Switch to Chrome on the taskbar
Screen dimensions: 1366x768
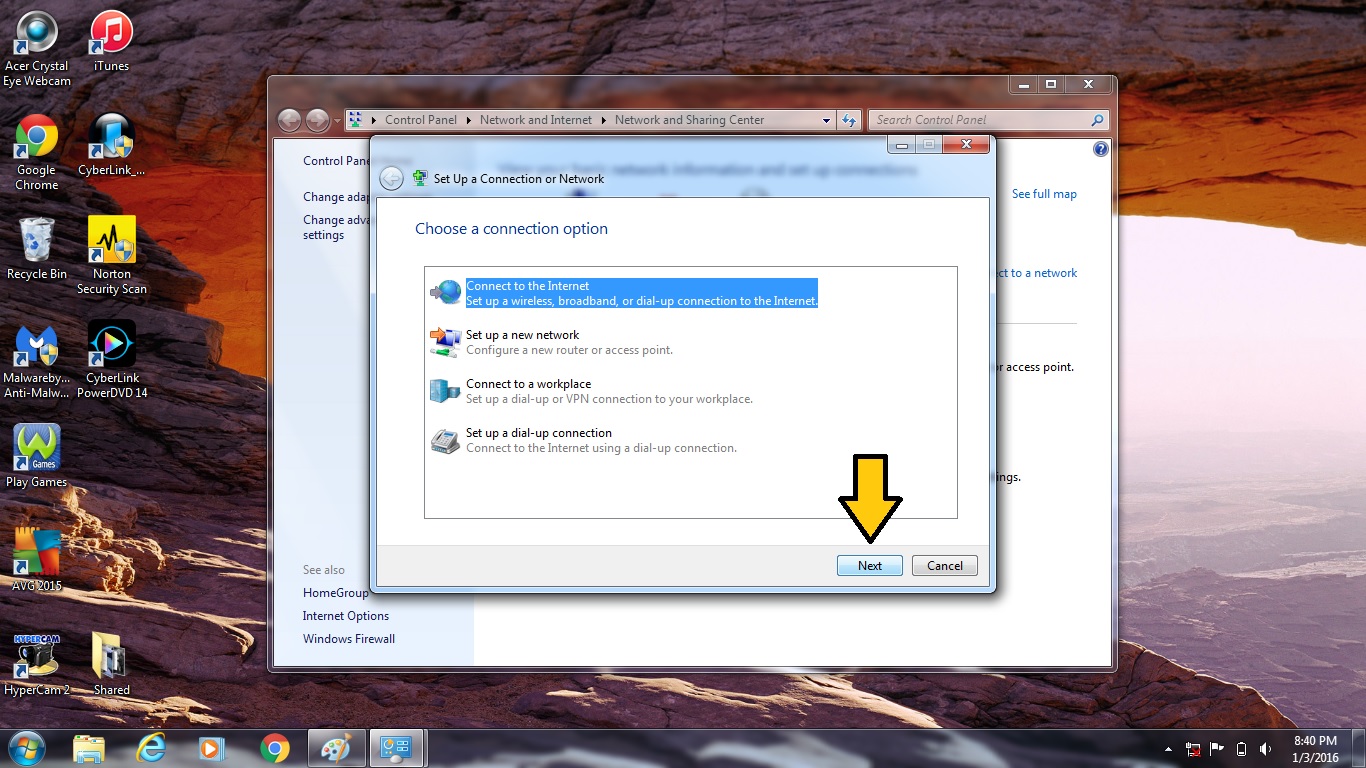[274, 748]
